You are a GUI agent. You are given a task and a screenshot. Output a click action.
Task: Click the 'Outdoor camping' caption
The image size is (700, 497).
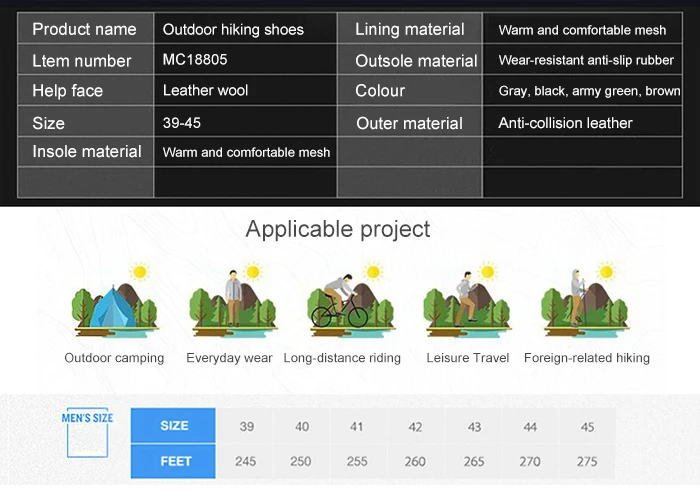(114, 358)
